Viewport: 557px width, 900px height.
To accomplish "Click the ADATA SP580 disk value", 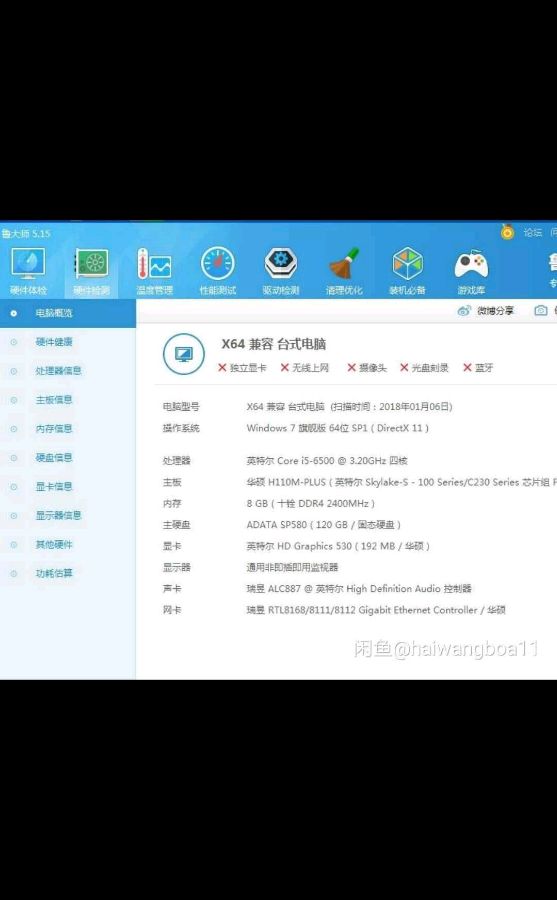I will (x=323, y=525).
